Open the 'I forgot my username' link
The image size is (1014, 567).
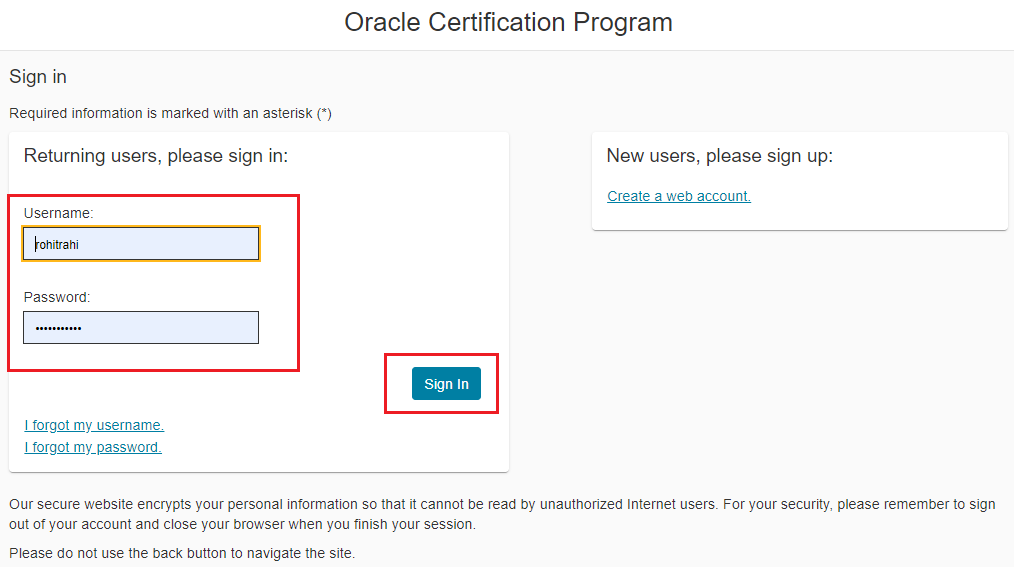(94, 425)
